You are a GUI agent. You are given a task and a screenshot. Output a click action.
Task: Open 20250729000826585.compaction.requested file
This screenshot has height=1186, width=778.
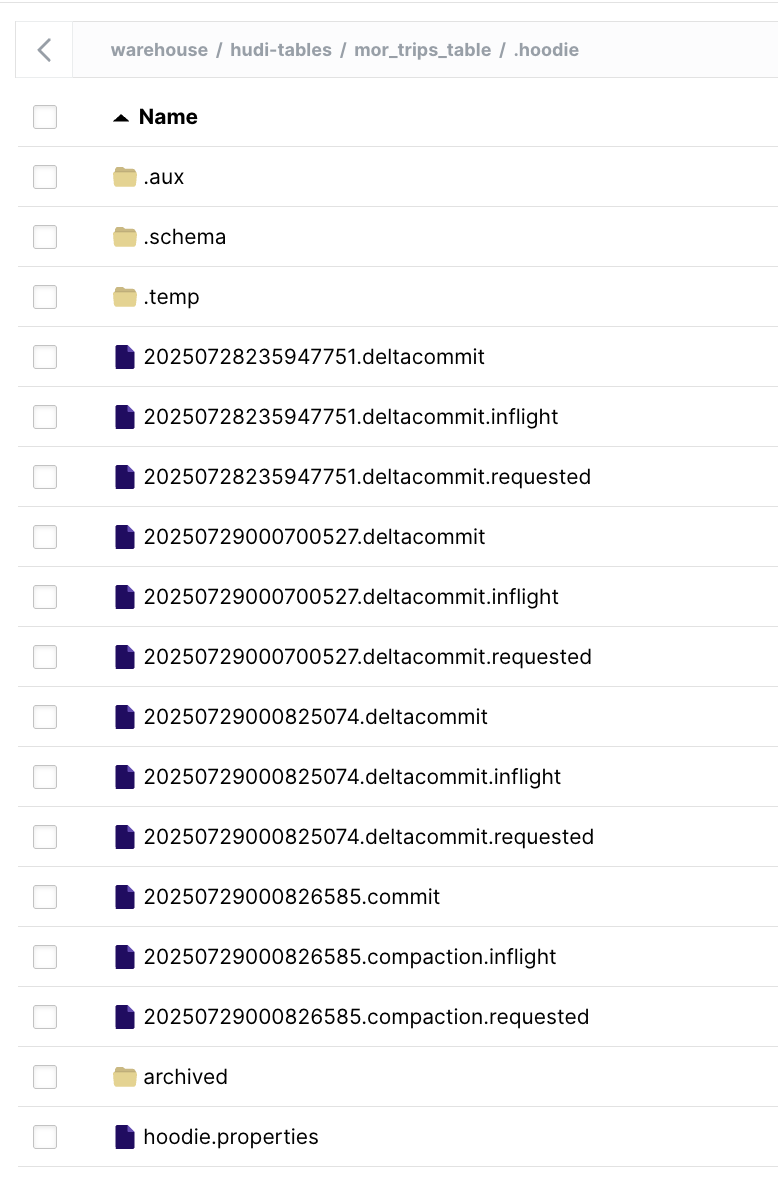[x=366, y=1017]
